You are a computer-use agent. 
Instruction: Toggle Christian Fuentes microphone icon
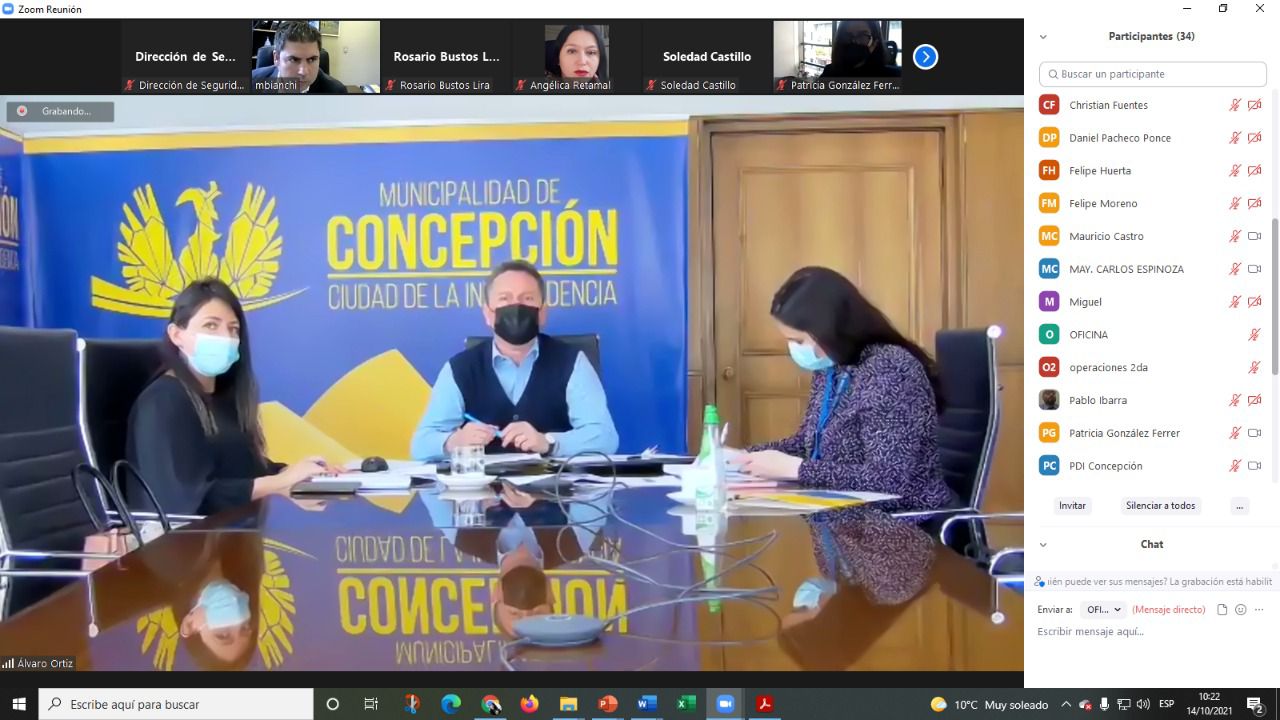[1235, 105]
